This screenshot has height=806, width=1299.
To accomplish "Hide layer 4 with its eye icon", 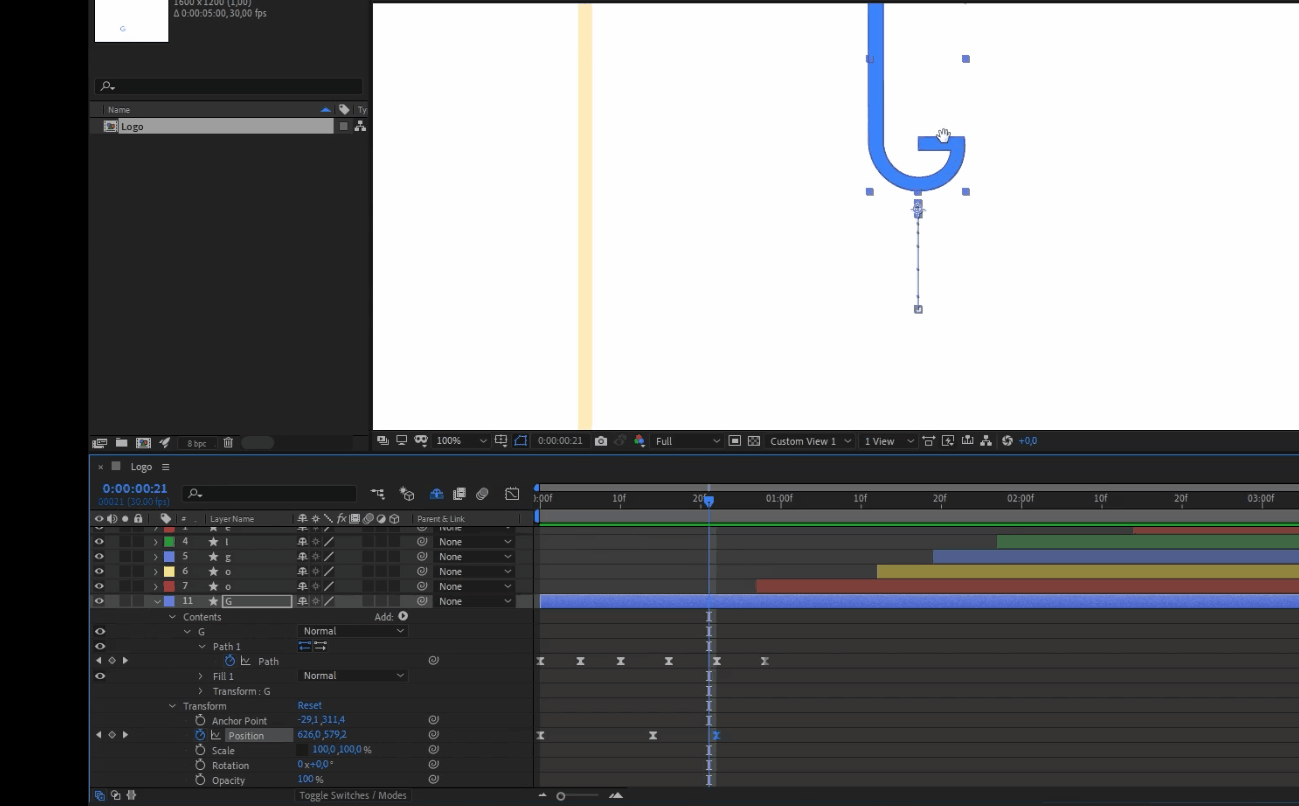I will (99, 542).
